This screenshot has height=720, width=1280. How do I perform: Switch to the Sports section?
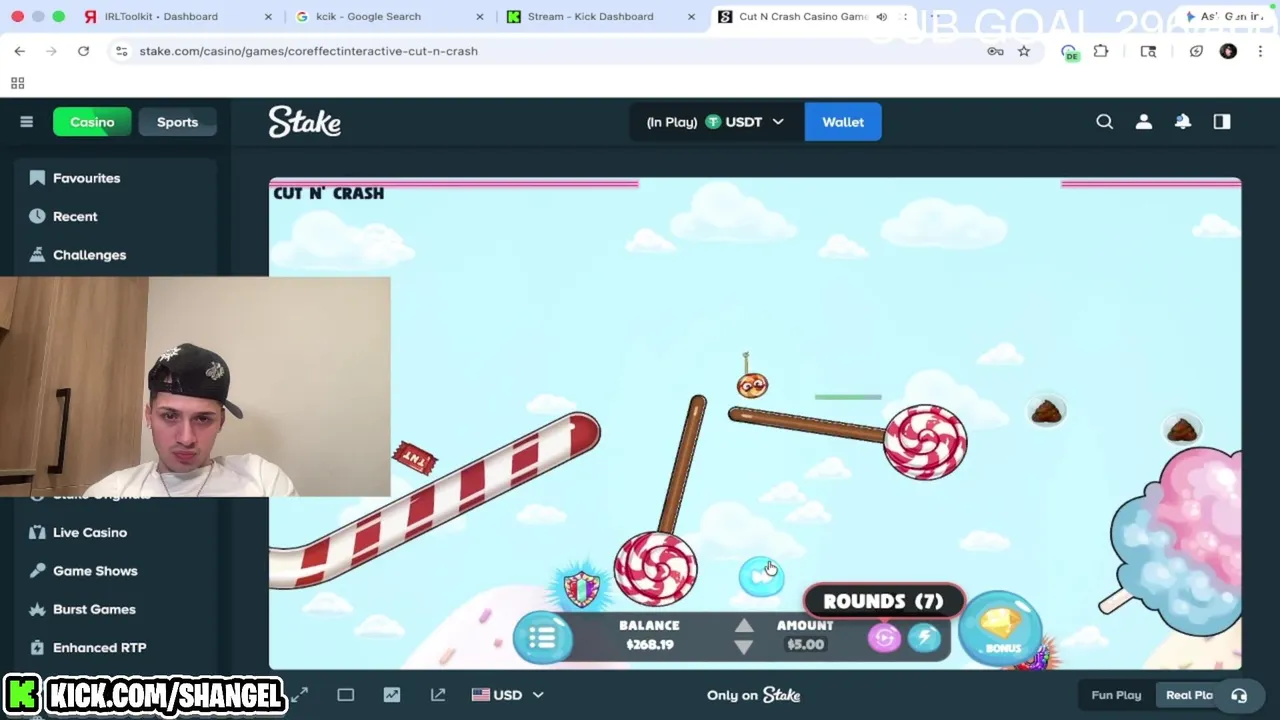pyautogui.click(x=177, y=122)
